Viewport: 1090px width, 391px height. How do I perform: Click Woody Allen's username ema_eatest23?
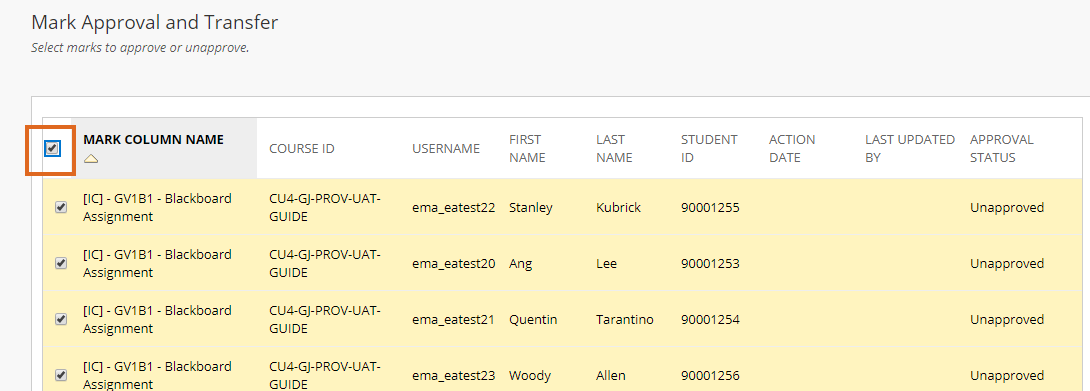click(x=453, y=376)
